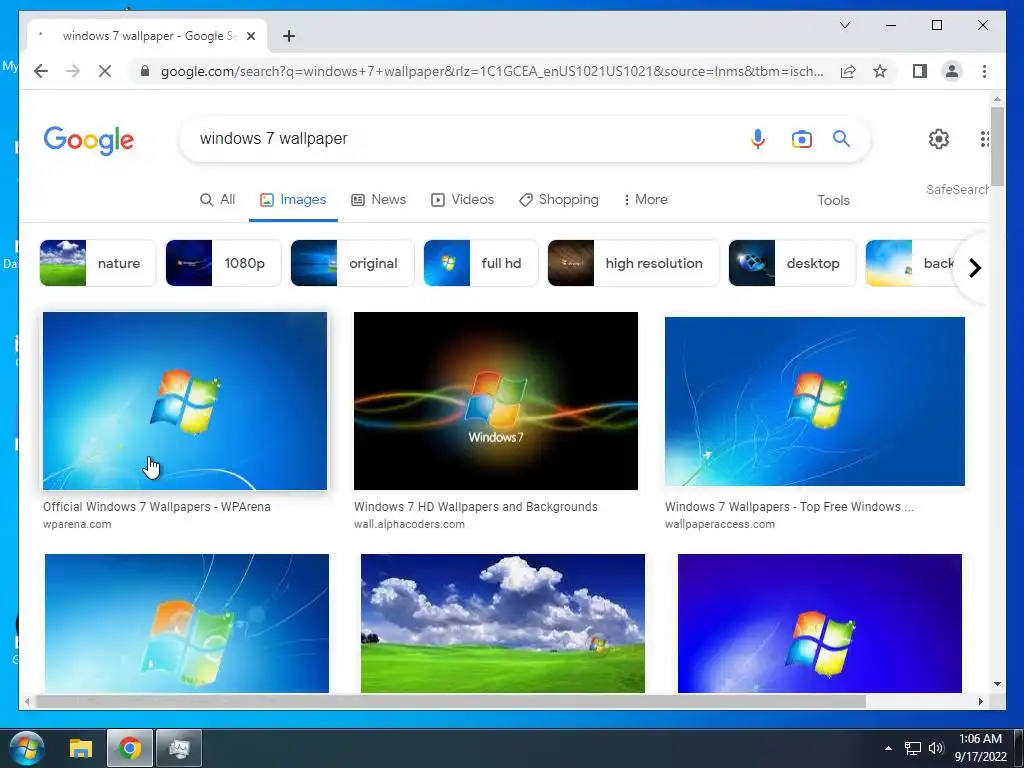This screenshot has width=1024, height=768.
Task: Open Windows 7 HD Wallpapers and Backgrounds link
Action: point(475,507)
